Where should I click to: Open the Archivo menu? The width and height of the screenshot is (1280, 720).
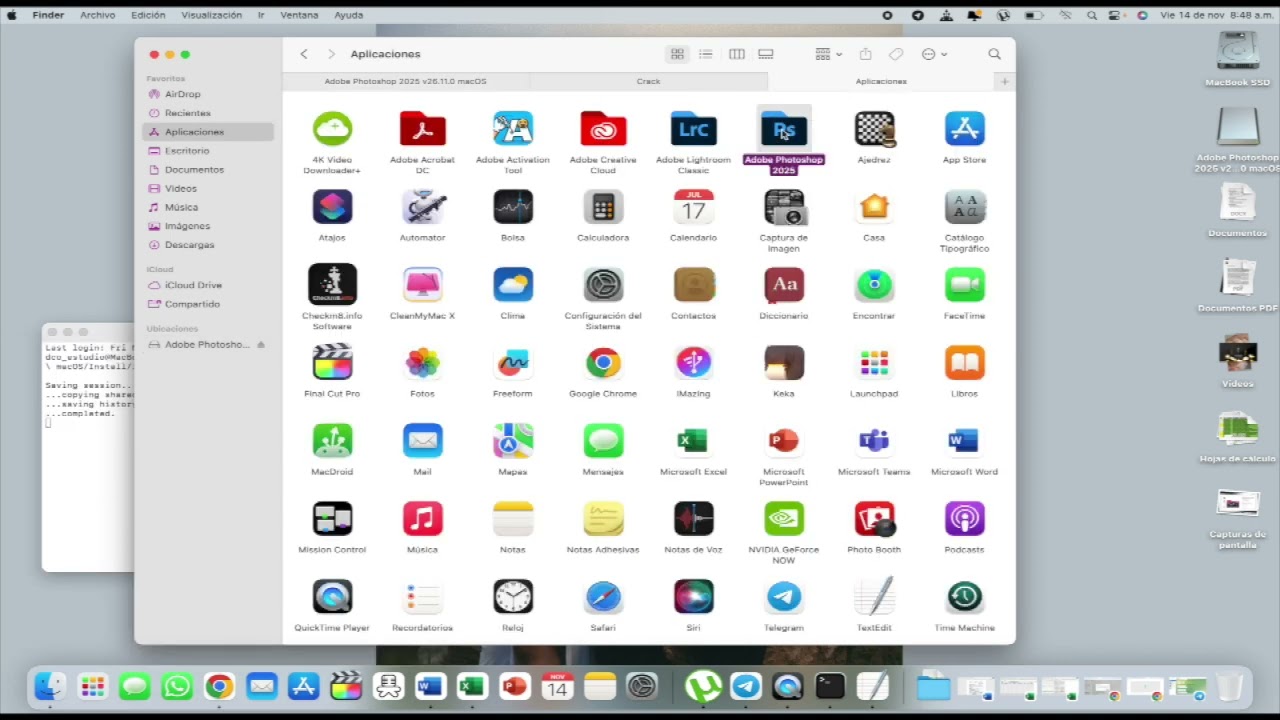tap(97, 15)
